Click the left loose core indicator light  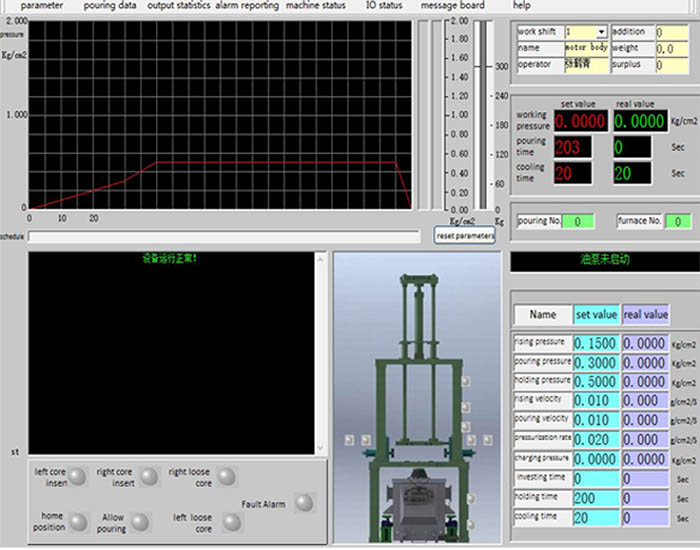pos(232,522)
